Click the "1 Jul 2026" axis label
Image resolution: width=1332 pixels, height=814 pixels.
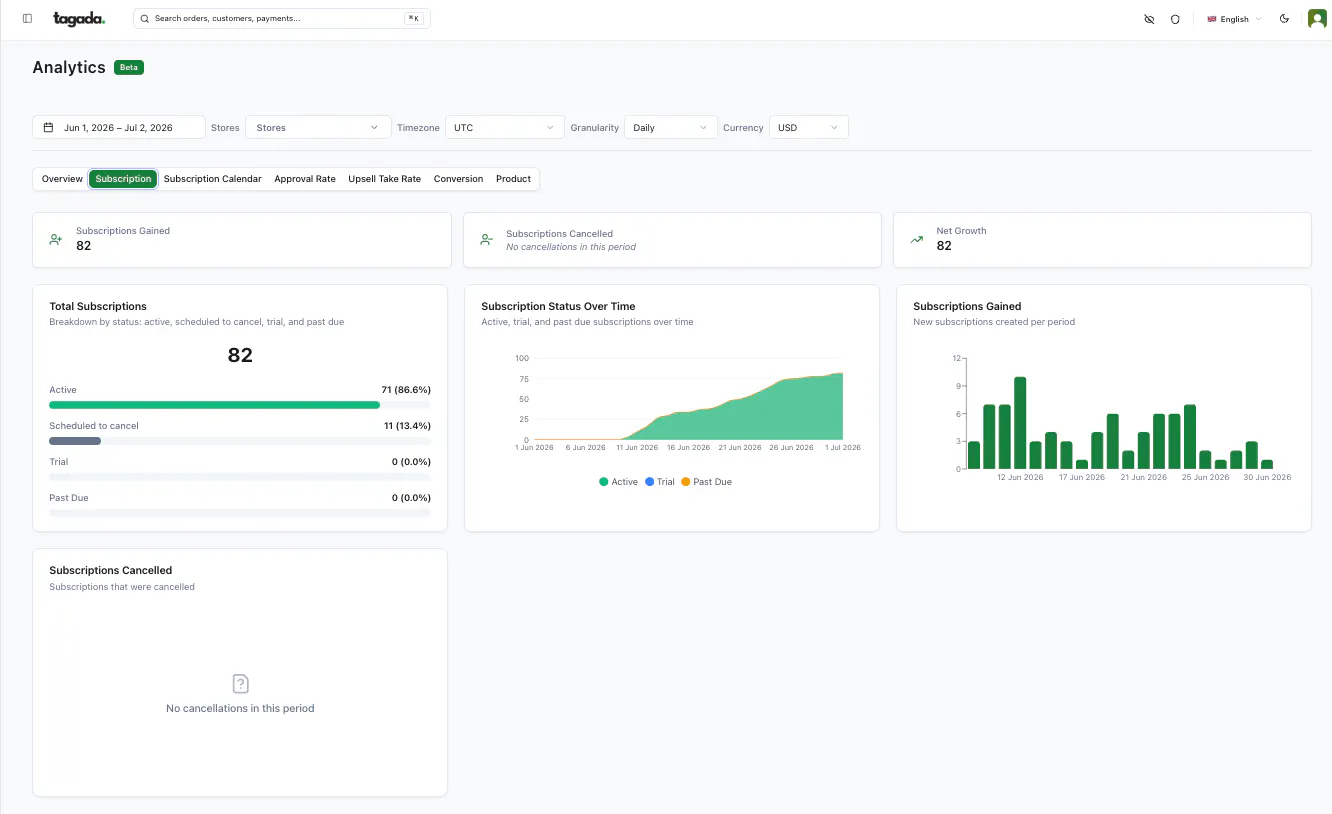click(841, 448)
